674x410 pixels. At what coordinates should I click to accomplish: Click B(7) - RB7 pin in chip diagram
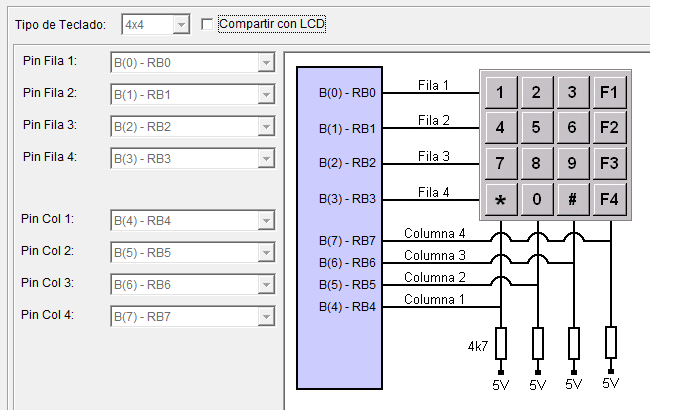pos(347,241)
